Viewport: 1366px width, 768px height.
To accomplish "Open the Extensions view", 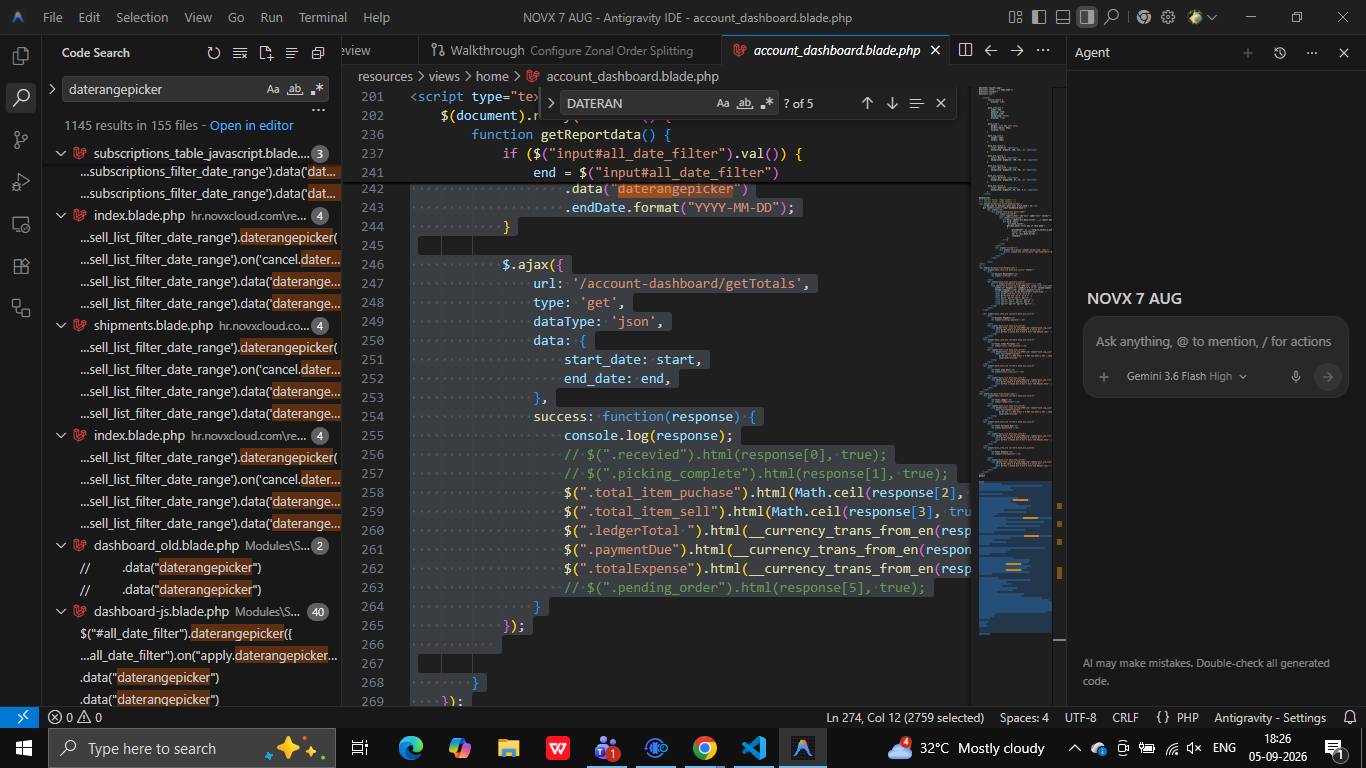I will (21, 266).
